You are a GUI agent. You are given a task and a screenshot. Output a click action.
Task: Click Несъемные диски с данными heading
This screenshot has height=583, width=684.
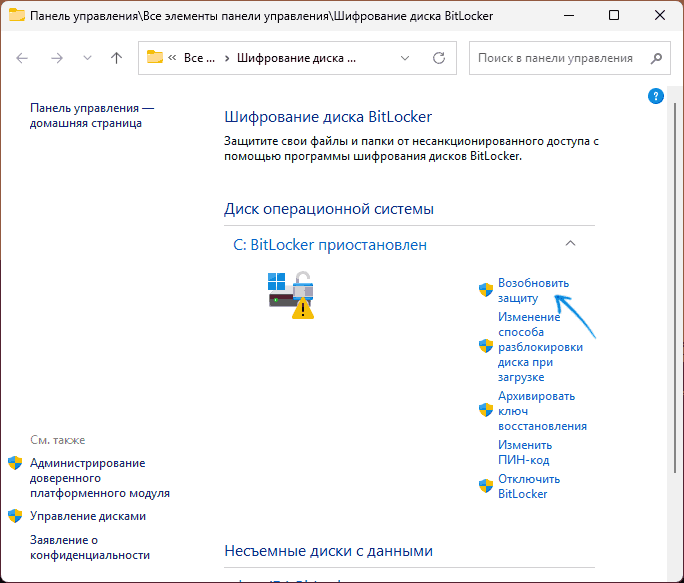click(328, 551)
